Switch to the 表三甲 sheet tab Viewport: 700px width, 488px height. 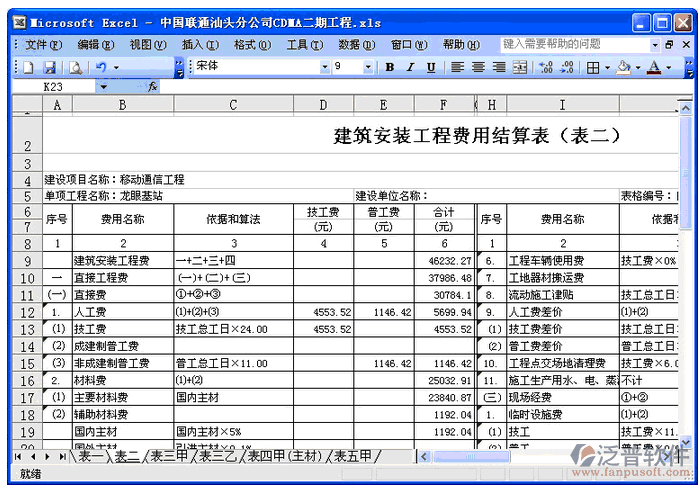click(168, 456)
